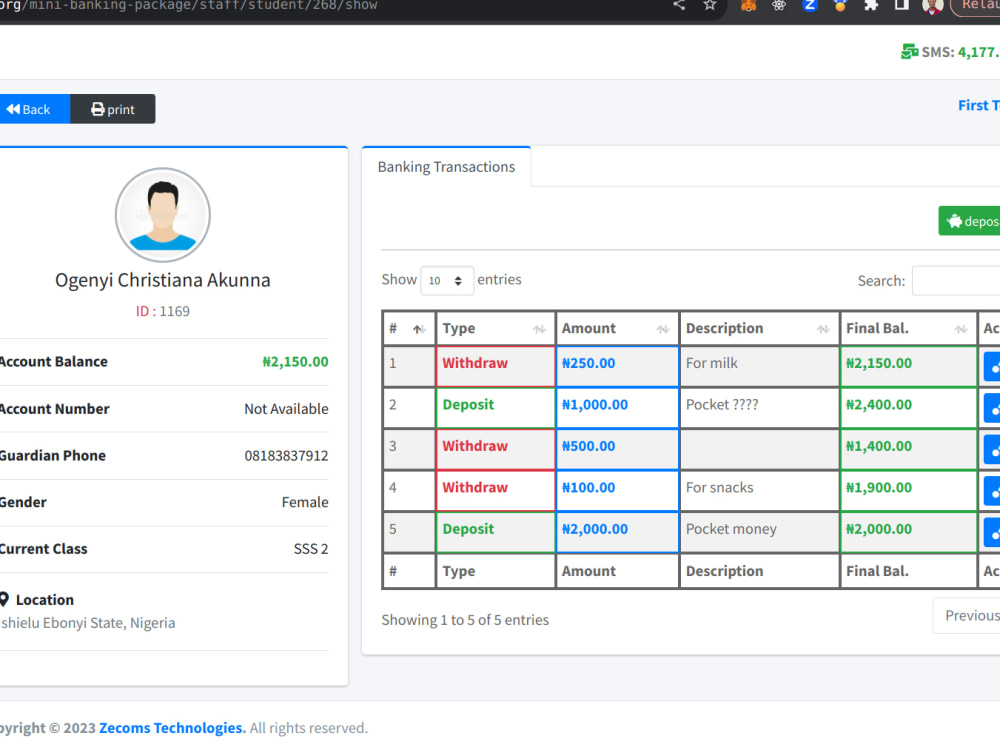
Task: Bookmark this page with the star icon
Action: tap(709, 5)
